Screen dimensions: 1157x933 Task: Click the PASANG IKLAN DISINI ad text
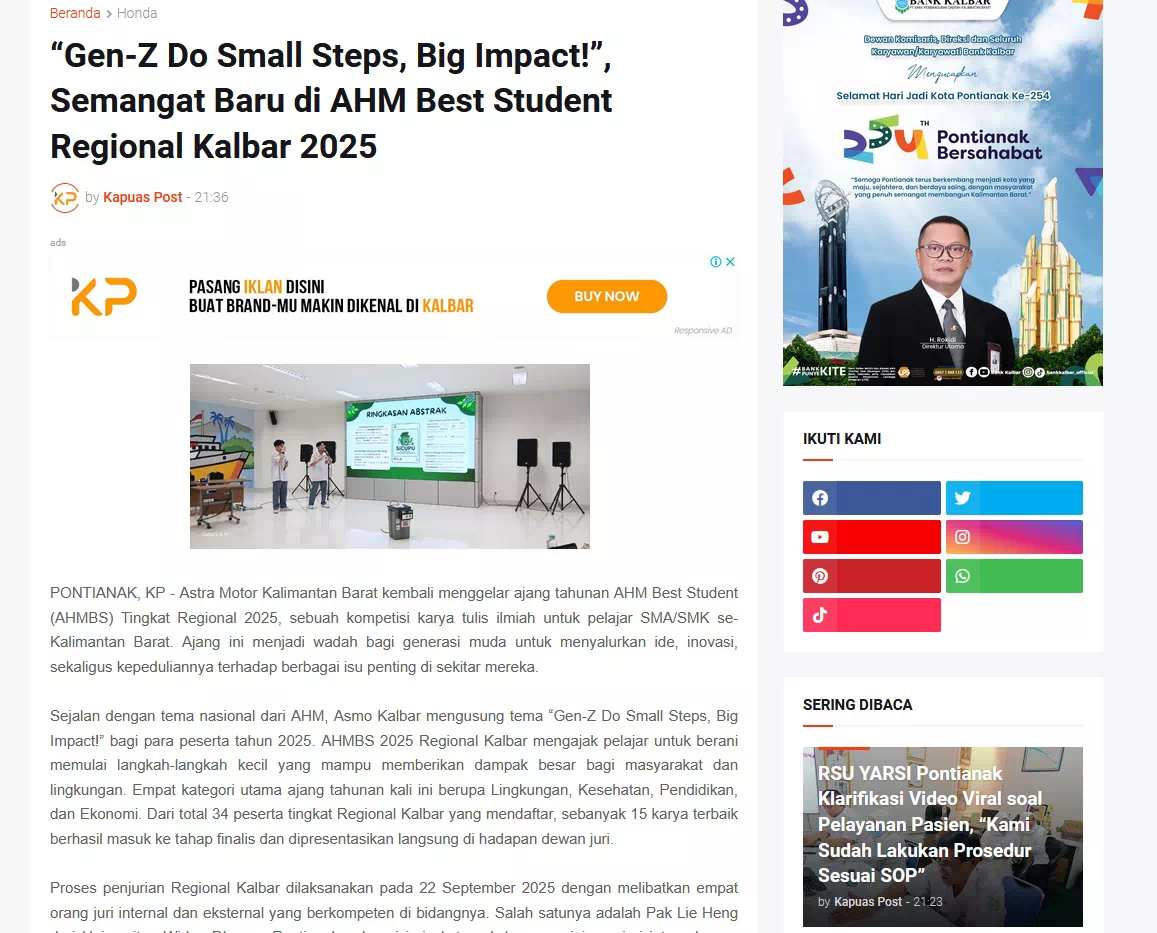point(257,286)
